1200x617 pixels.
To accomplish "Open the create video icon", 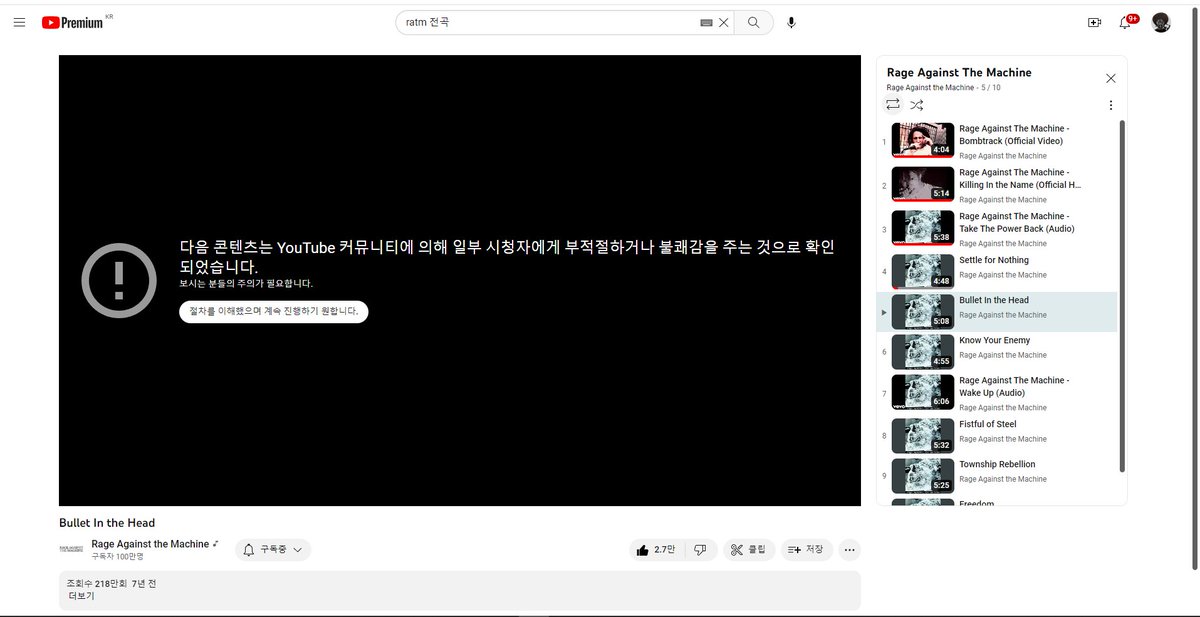I will tap(1094, 22).
